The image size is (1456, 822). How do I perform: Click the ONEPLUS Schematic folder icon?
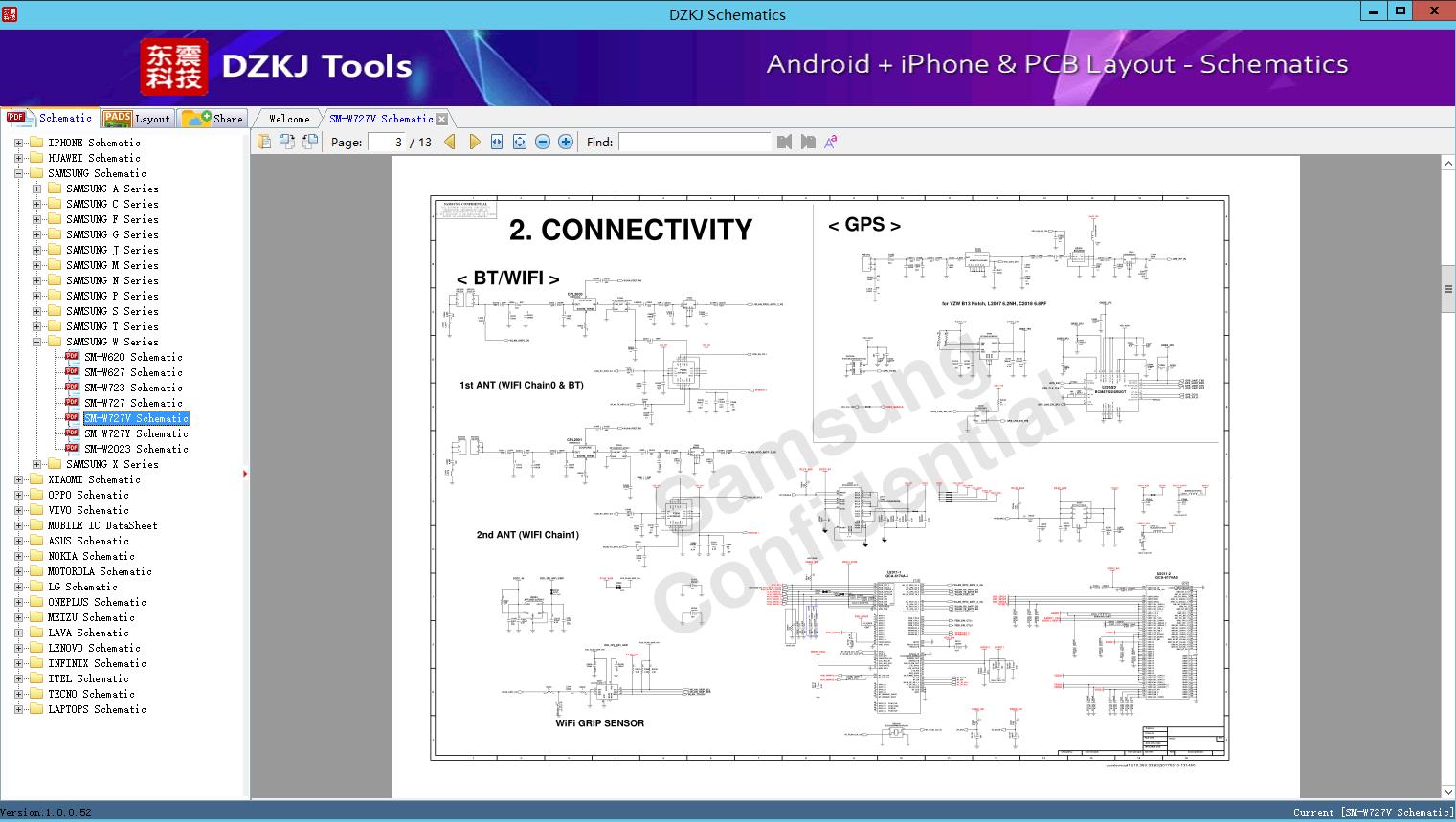pos(36,602)
